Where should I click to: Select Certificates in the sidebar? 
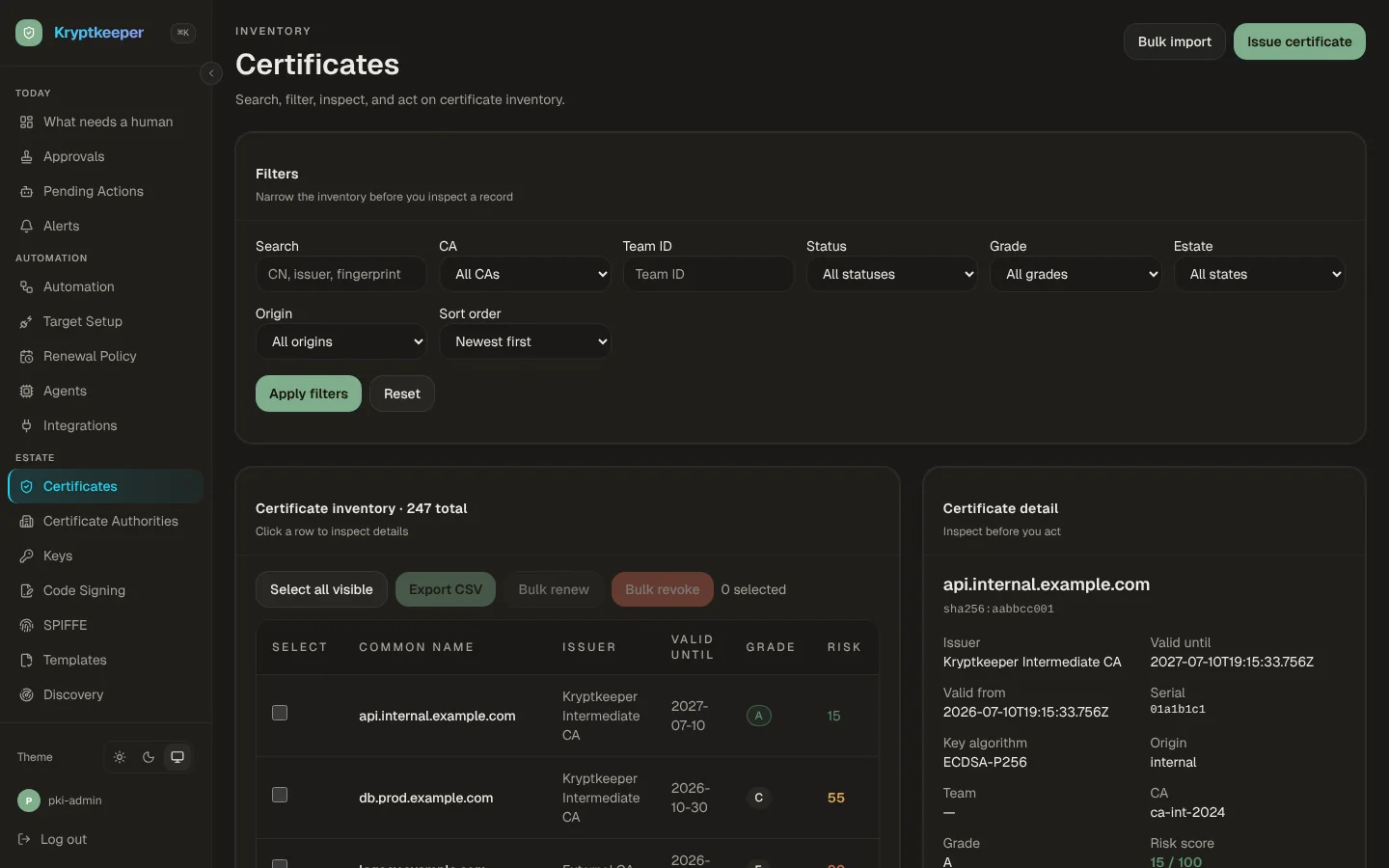tap(106, 487)
